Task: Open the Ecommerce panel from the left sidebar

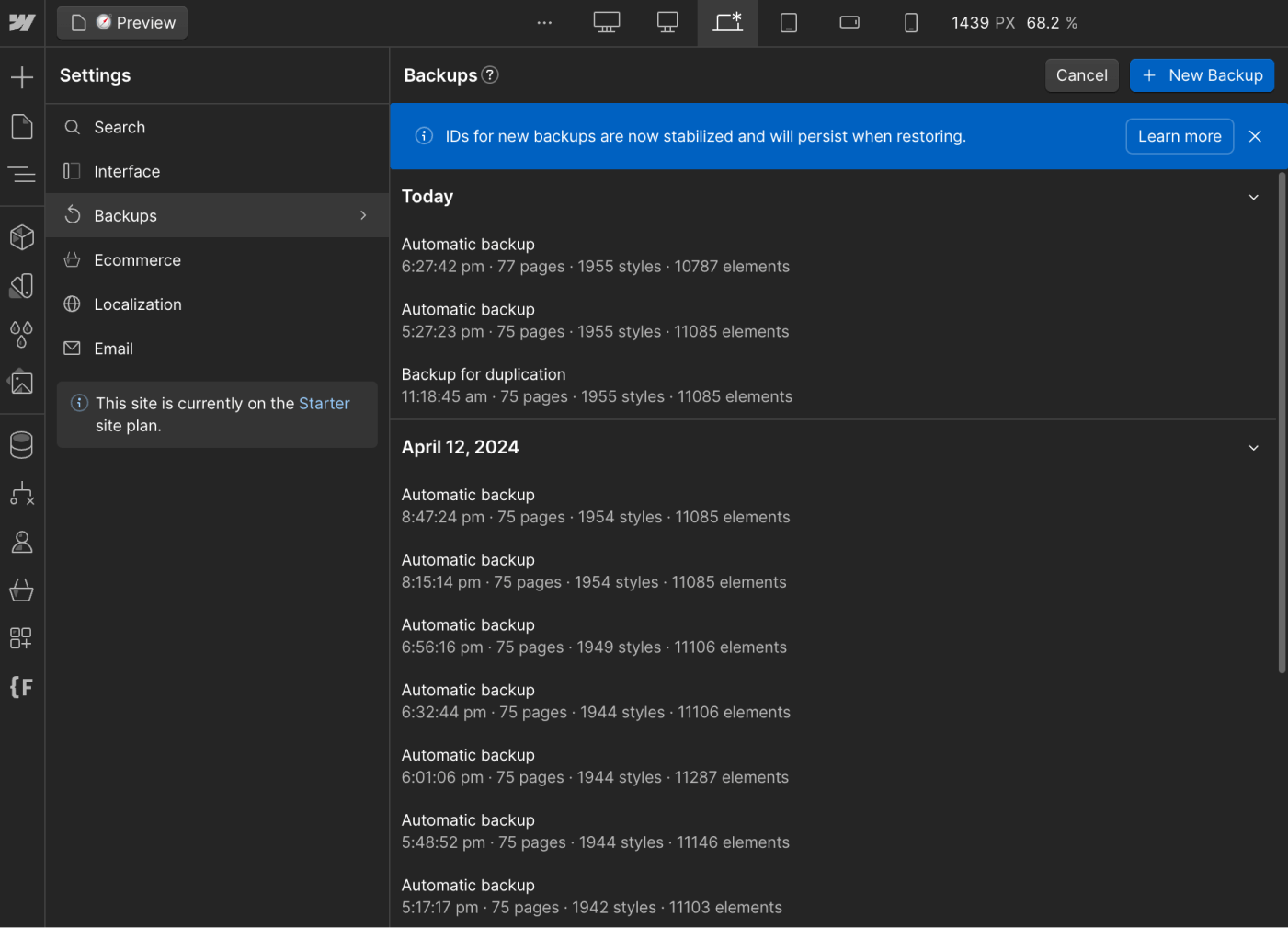Action: (22, 590)
